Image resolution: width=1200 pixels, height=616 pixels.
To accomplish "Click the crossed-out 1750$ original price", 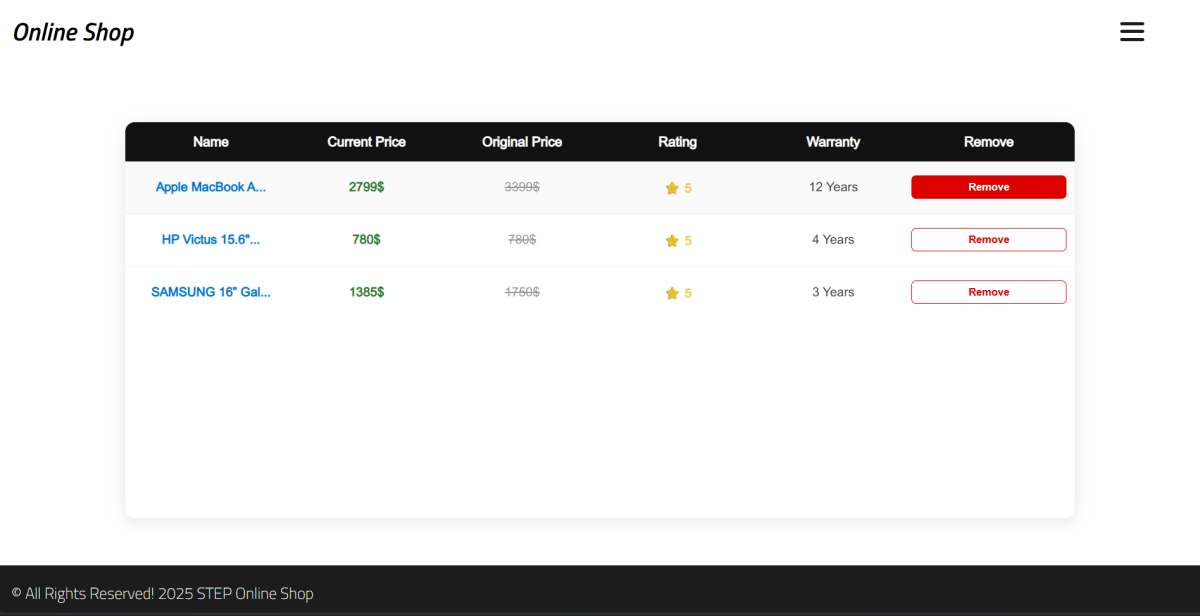I will click(522, 292).
